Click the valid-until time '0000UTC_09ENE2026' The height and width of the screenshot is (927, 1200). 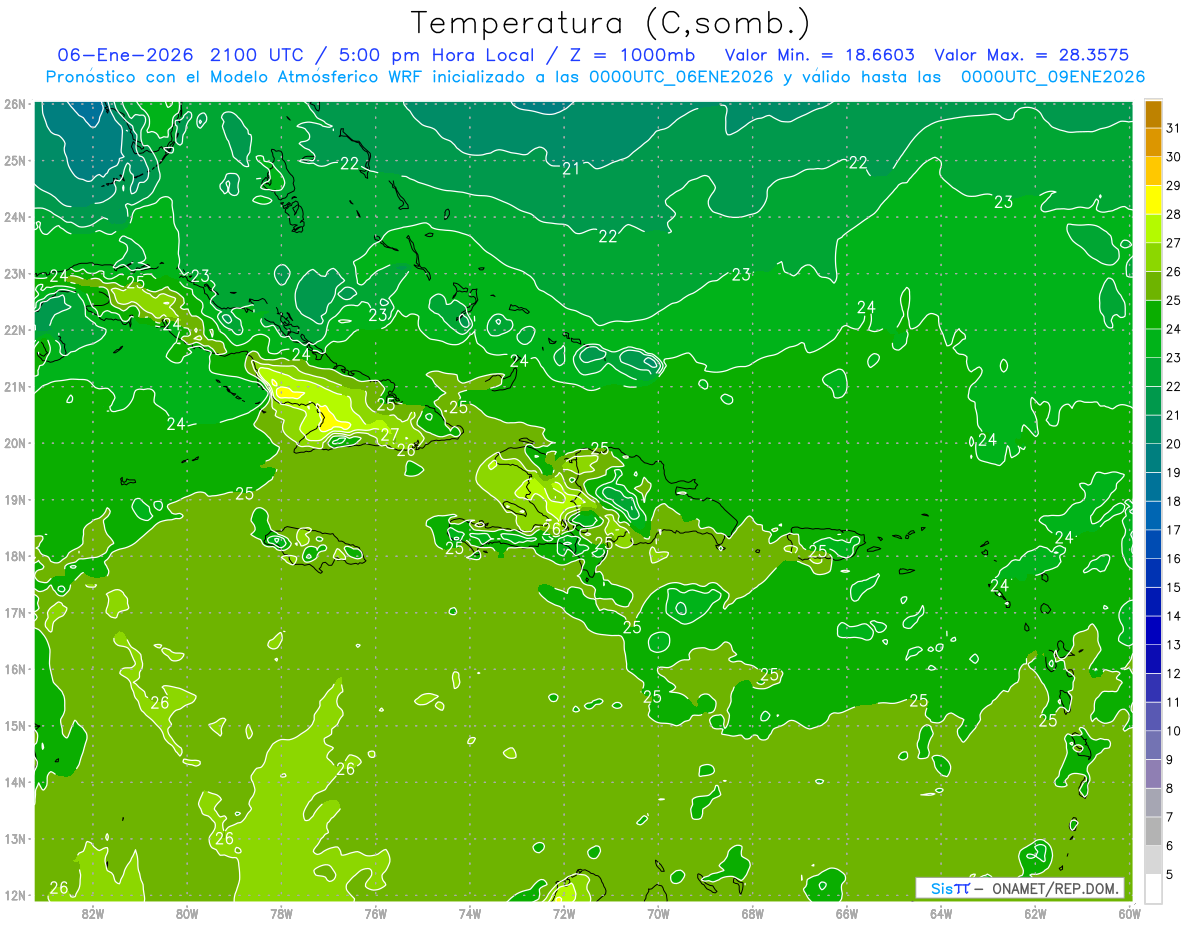(x=1053, y=77)
